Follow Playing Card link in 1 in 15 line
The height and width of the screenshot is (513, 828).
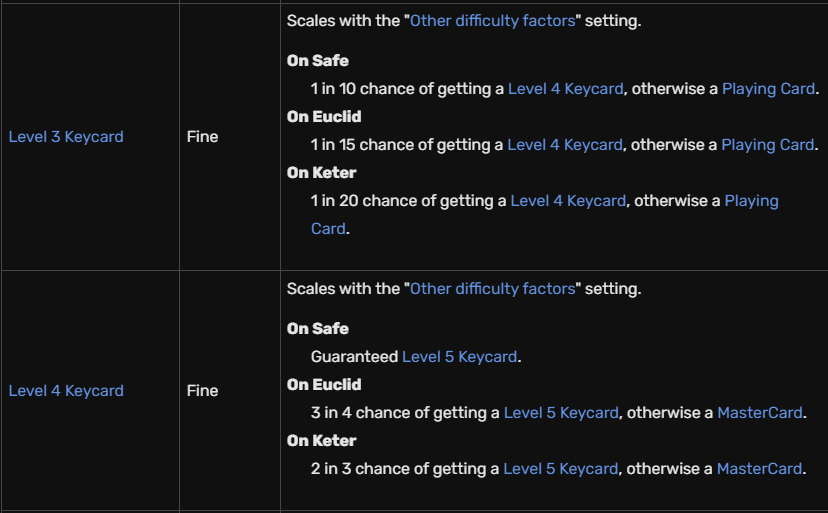tap(768, 145)
